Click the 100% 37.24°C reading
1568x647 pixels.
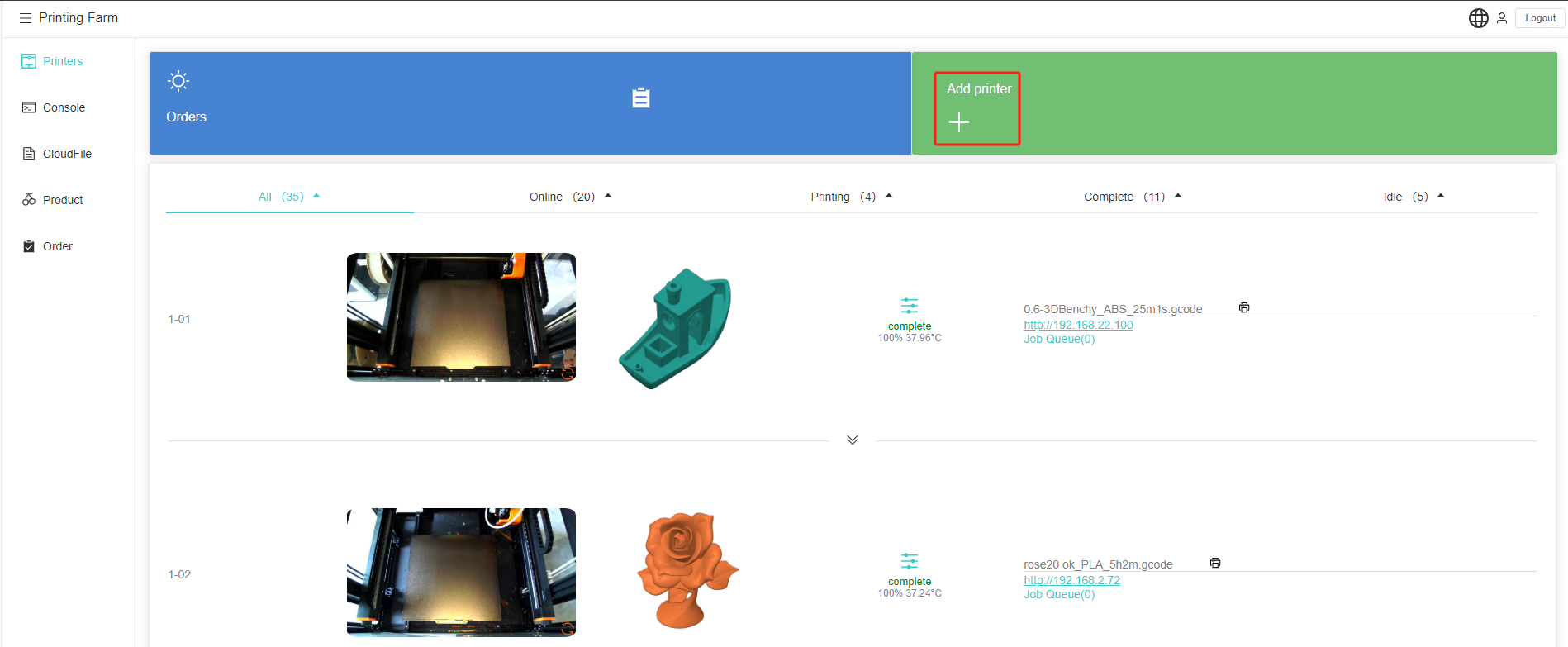910,593
